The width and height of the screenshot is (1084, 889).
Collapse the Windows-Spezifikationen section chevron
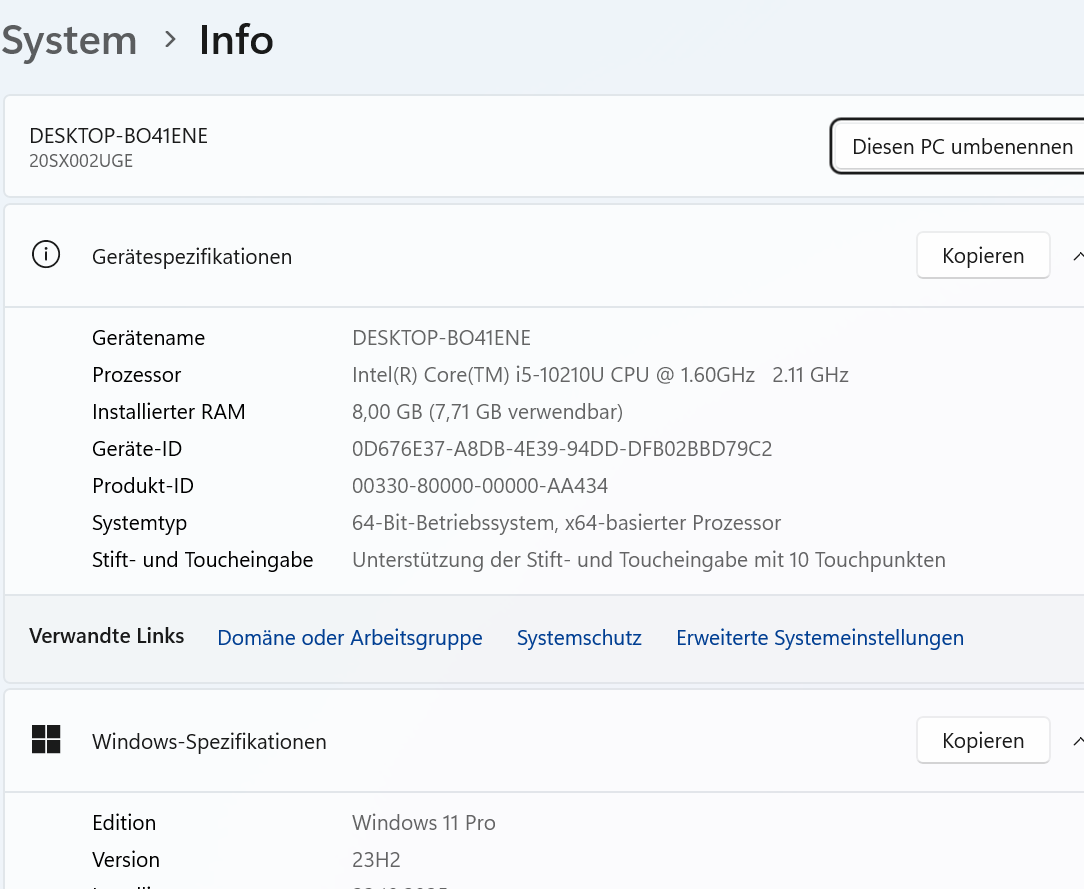click(1078, 741)
